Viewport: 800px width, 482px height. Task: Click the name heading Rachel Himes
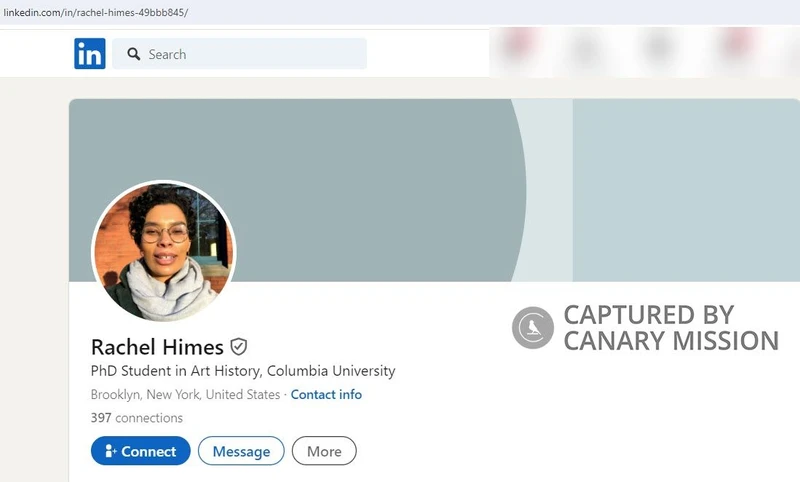[x=157, y=347]
